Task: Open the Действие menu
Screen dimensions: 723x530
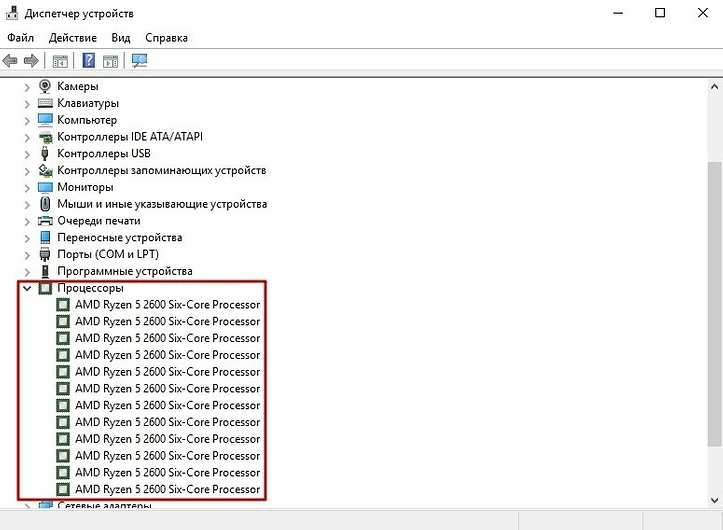Action: [72, 37]
